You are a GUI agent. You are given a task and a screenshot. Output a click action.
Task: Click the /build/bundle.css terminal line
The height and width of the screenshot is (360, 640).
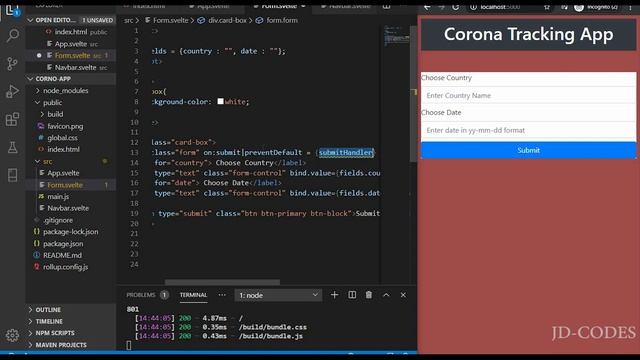[272, 327]
